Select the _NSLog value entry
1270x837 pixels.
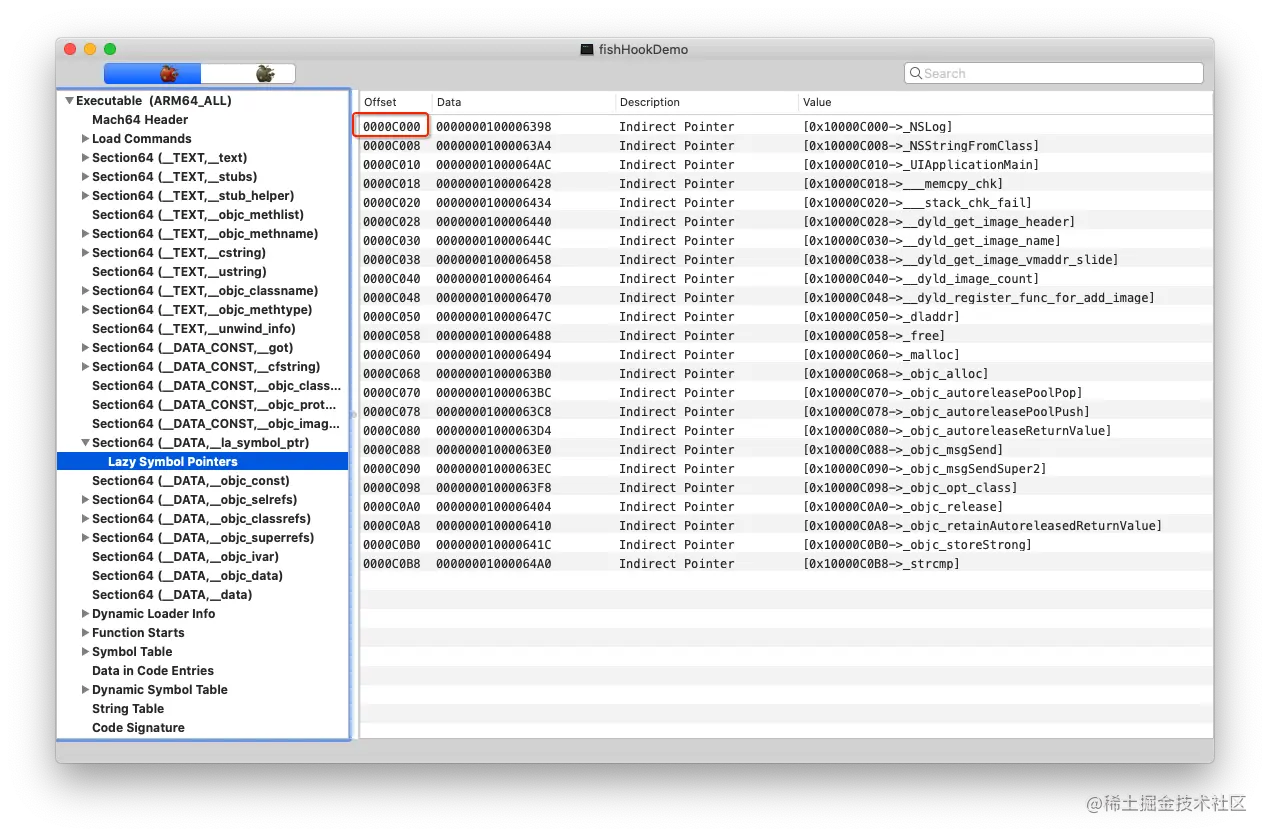[x=878, y=127]
